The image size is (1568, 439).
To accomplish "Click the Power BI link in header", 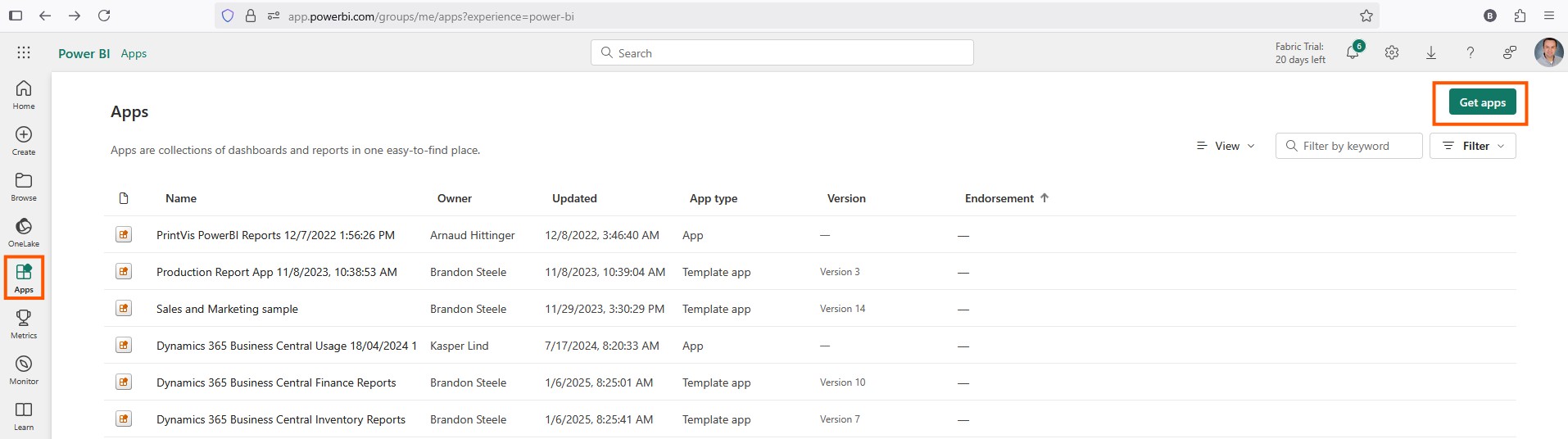I will (x=84, y=53).
